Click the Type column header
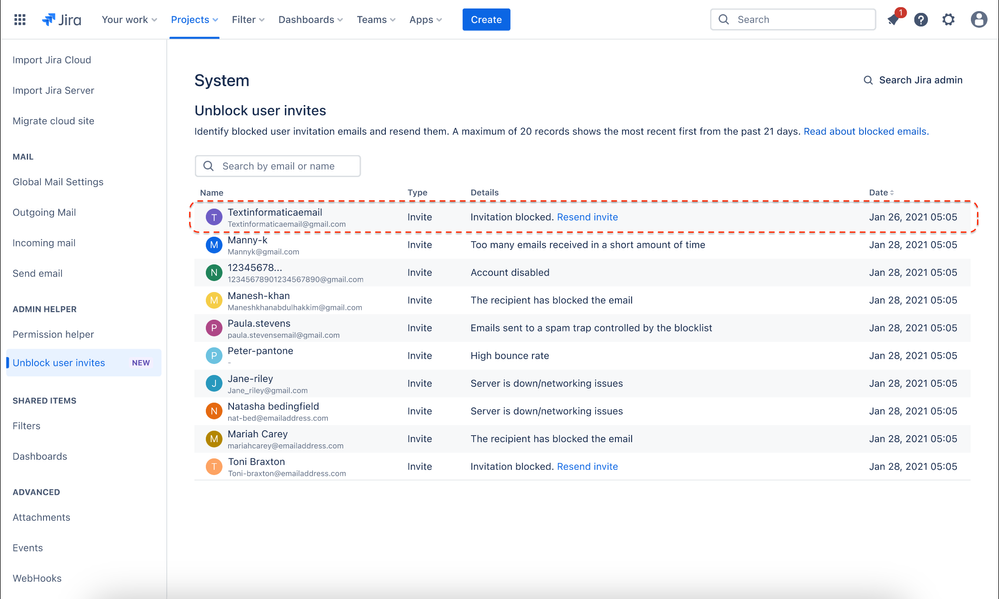 coord(417,192)
